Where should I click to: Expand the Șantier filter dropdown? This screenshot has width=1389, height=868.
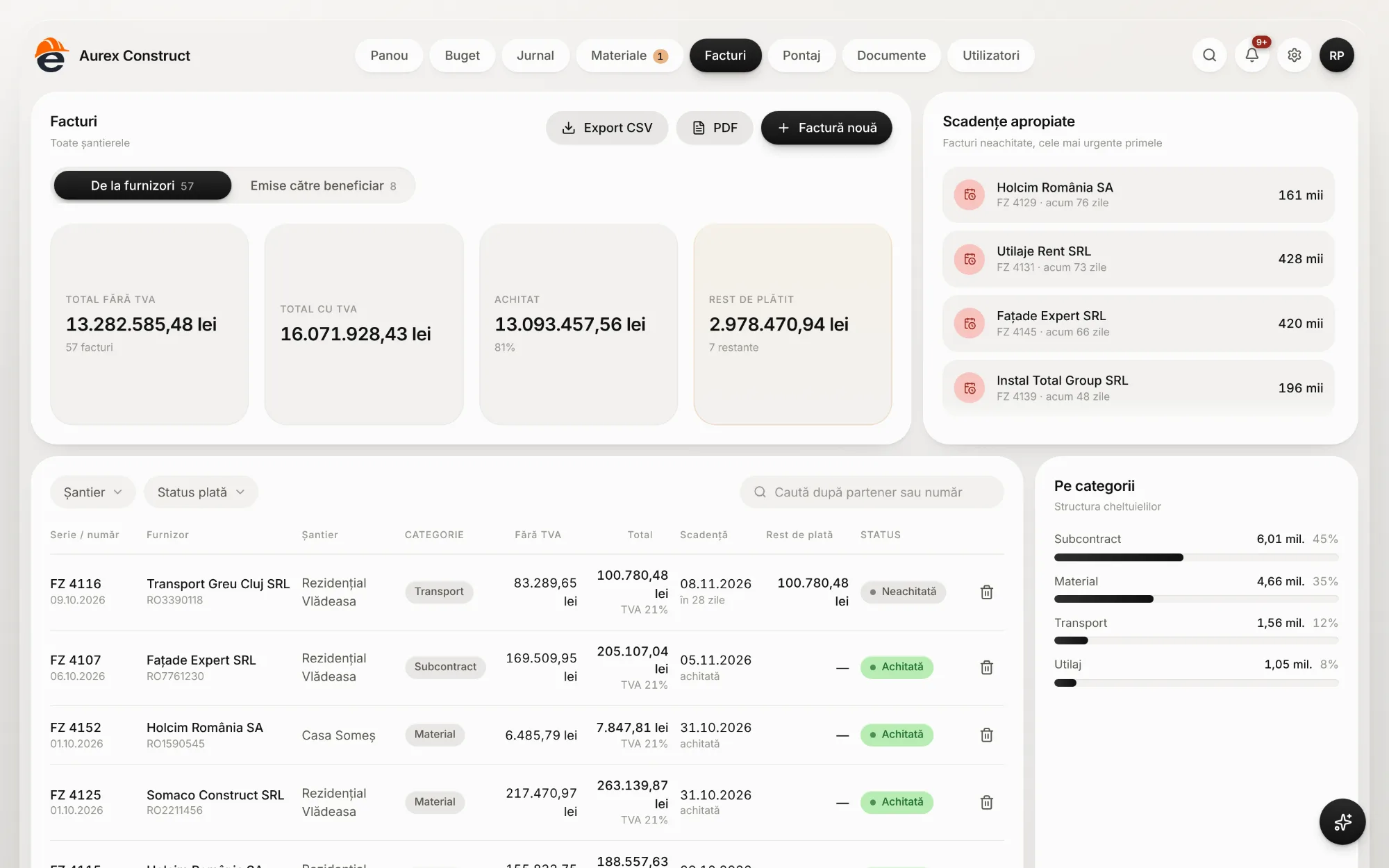[x=92, y=492]
